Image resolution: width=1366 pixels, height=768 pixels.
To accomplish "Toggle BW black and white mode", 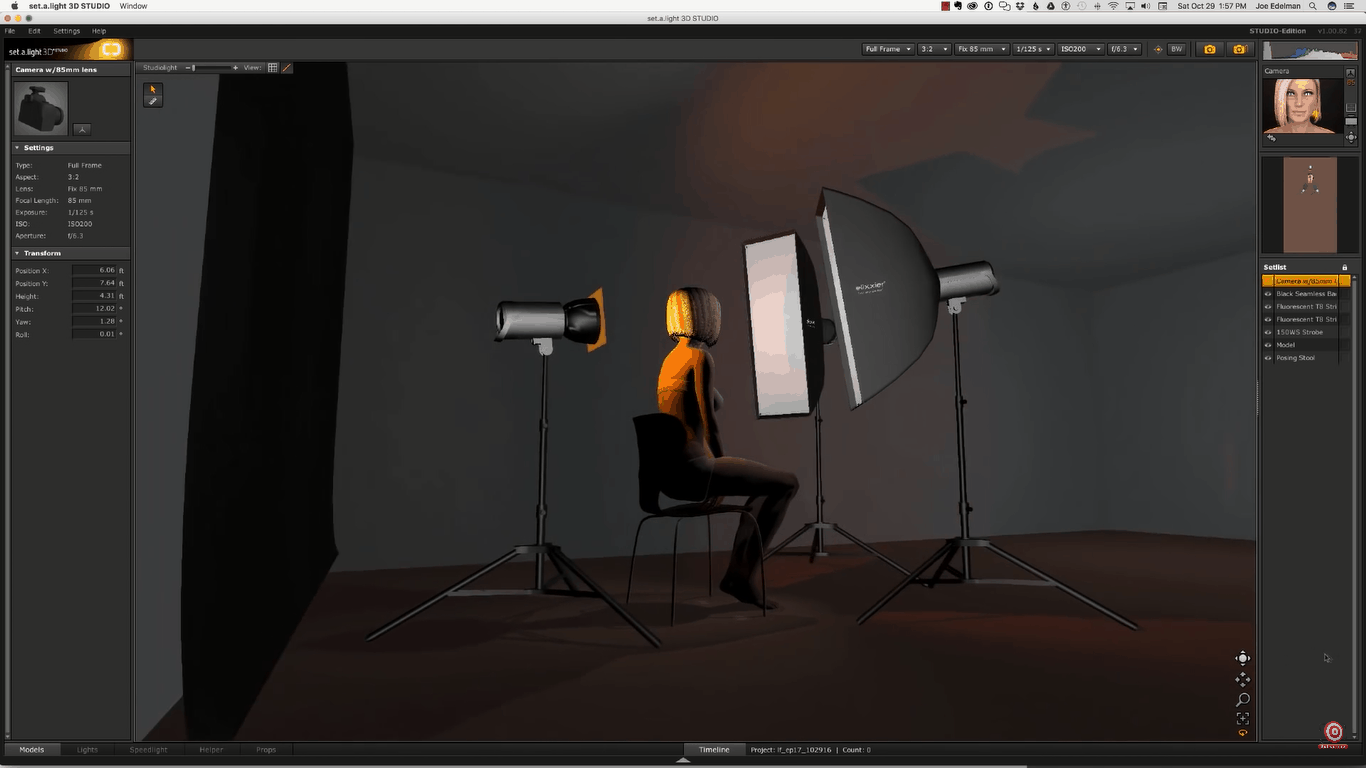I will pyautogui.click(x=1176, y=49).
